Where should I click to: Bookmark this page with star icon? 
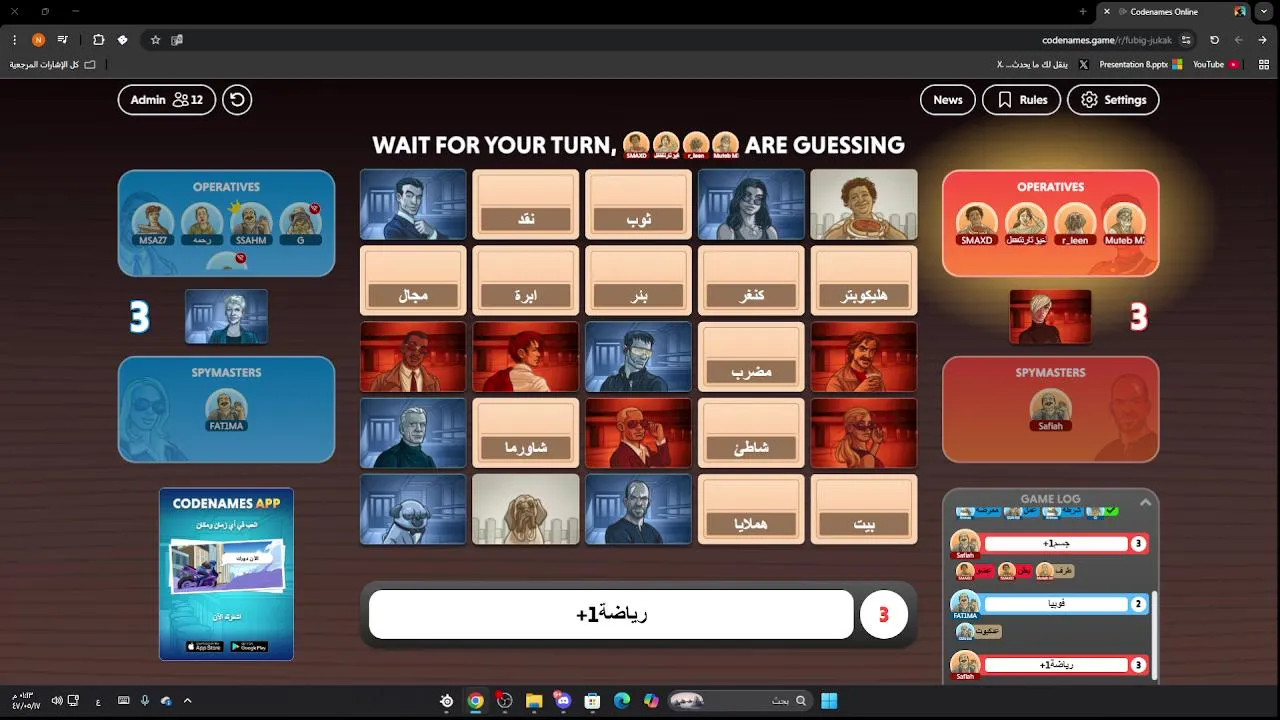155,40
